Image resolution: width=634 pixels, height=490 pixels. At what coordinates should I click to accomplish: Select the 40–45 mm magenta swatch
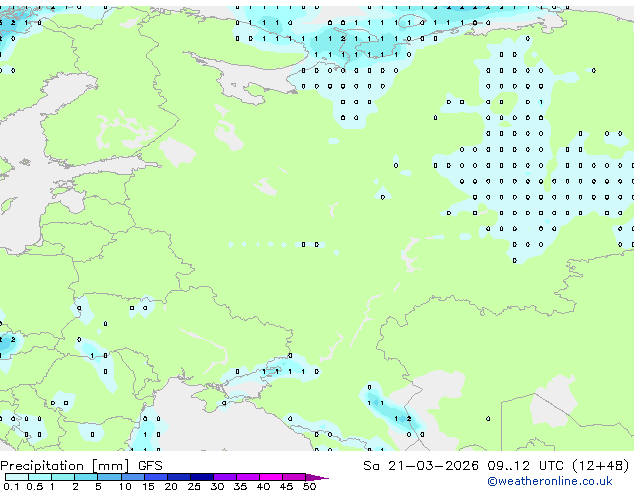tap(271, 477)
